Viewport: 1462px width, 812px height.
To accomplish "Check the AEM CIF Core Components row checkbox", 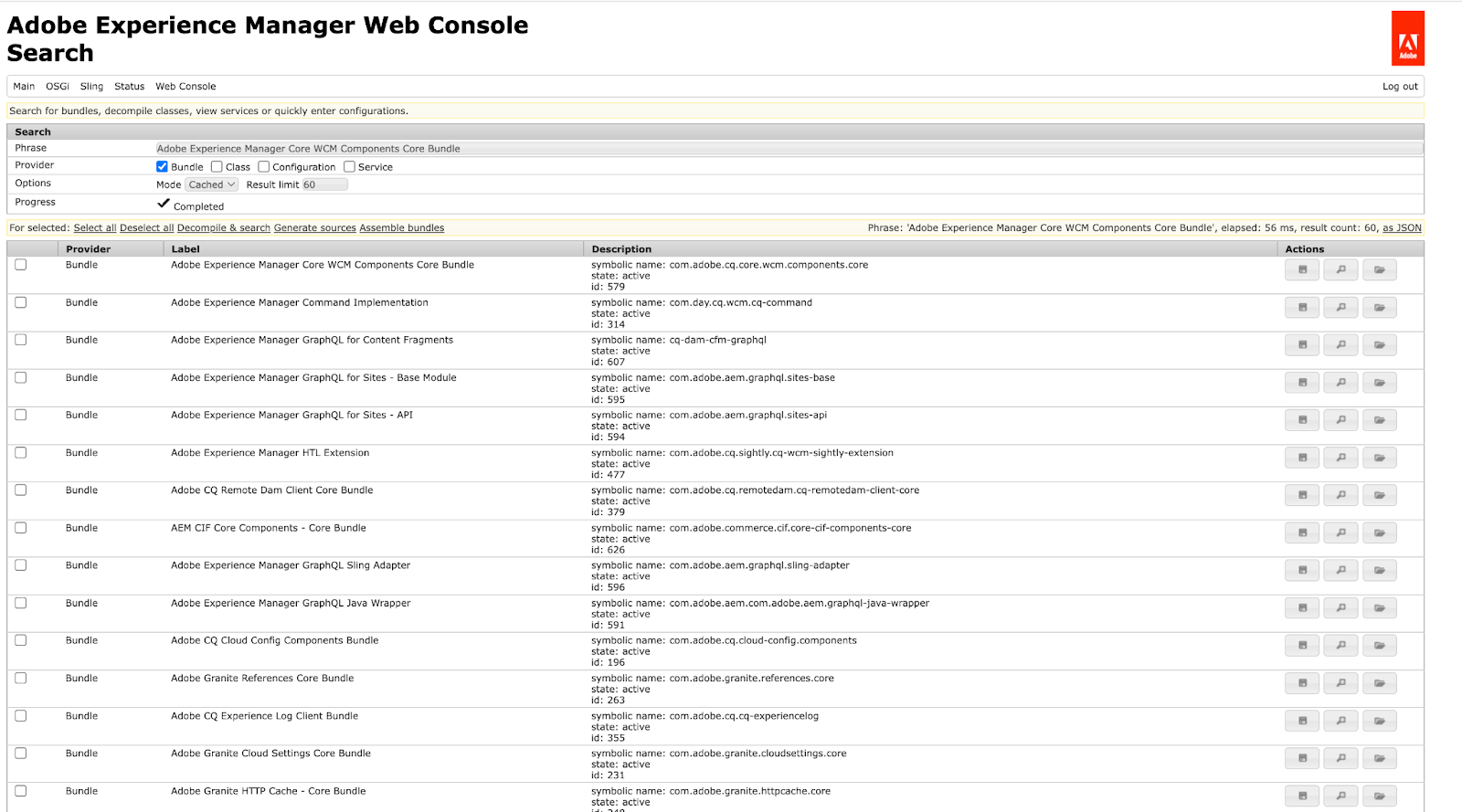I will (20, 528).
